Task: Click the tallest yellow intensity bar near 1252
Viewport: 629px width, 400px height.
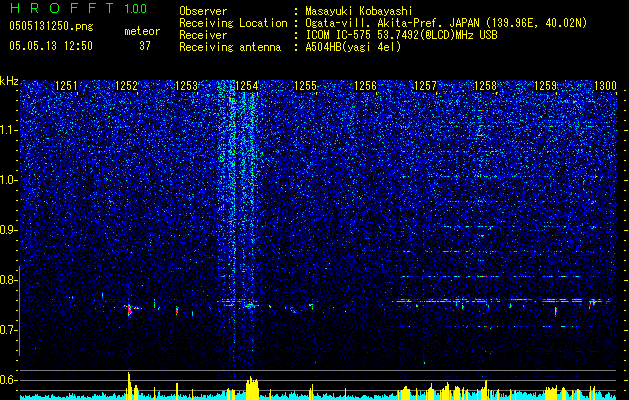Action: (x=129, y=386)
